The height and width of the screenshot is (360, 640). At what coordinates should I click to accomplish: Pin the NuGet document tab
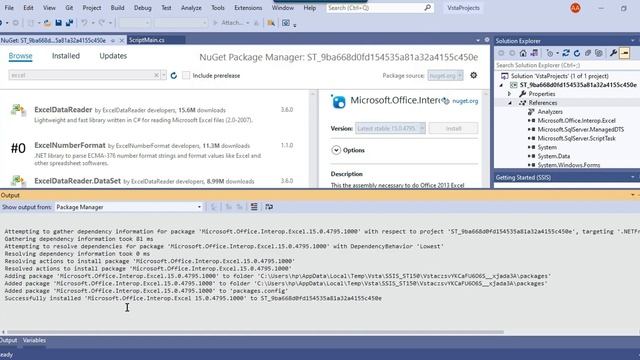113,40
